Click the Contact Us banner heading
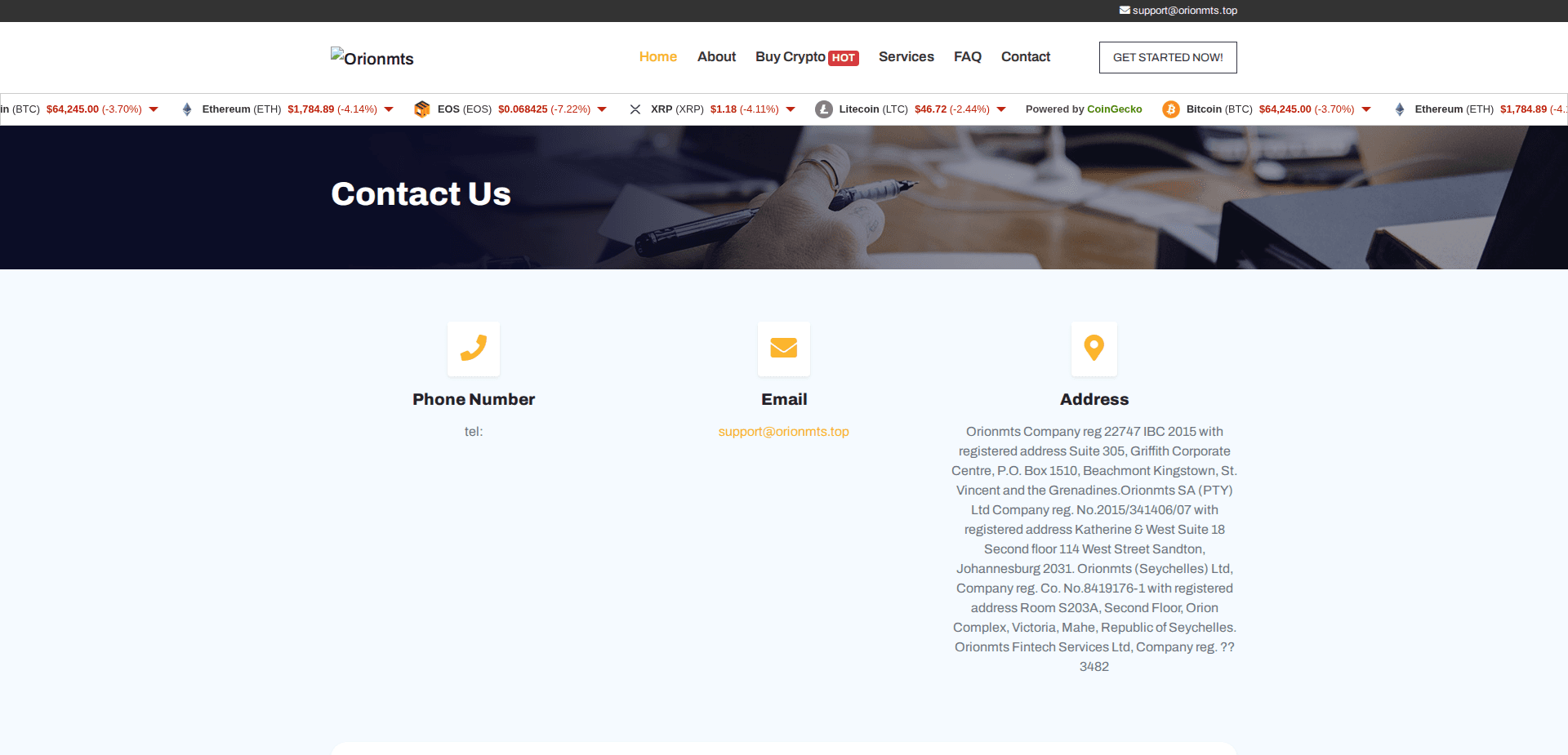 421,194
